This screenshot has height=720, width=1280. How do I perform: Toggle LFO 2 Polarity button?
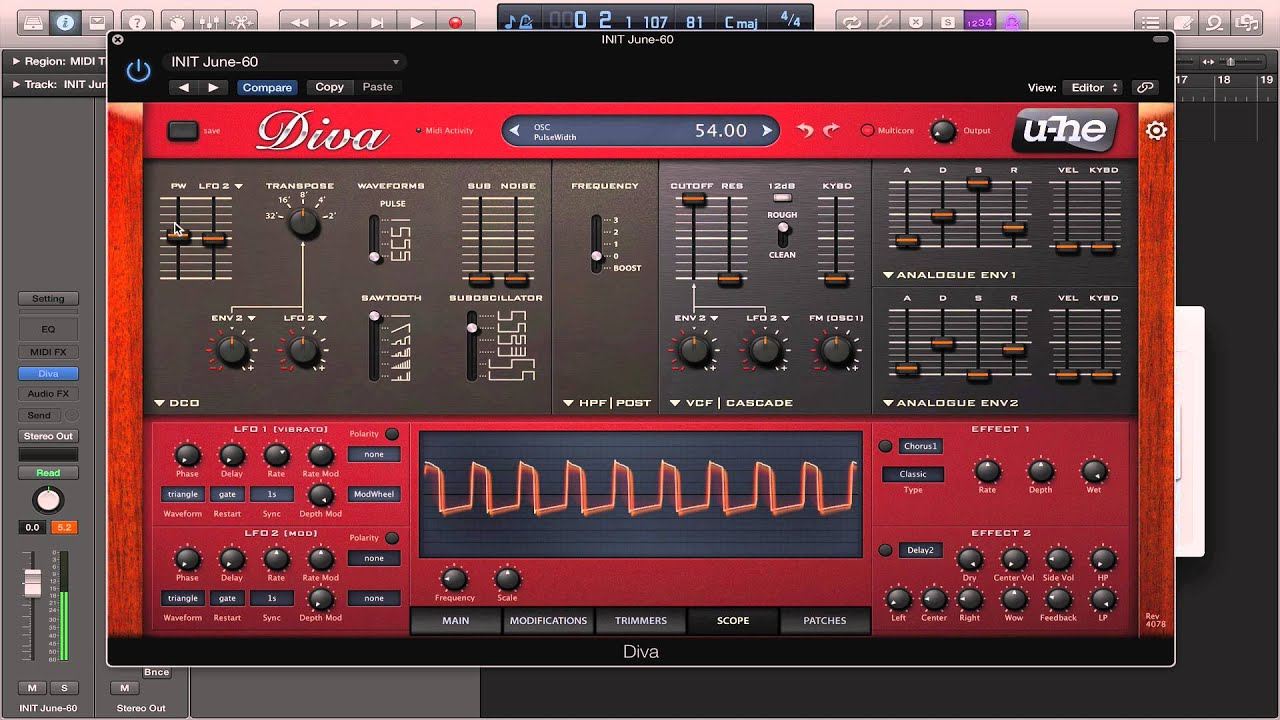point(392,538)
